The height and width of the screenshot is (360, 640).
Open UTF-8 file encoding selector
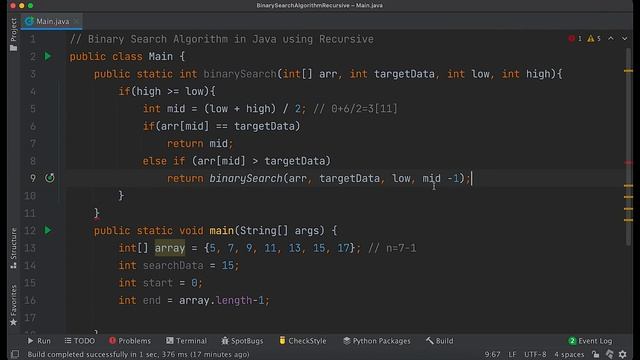coord(535,354)
